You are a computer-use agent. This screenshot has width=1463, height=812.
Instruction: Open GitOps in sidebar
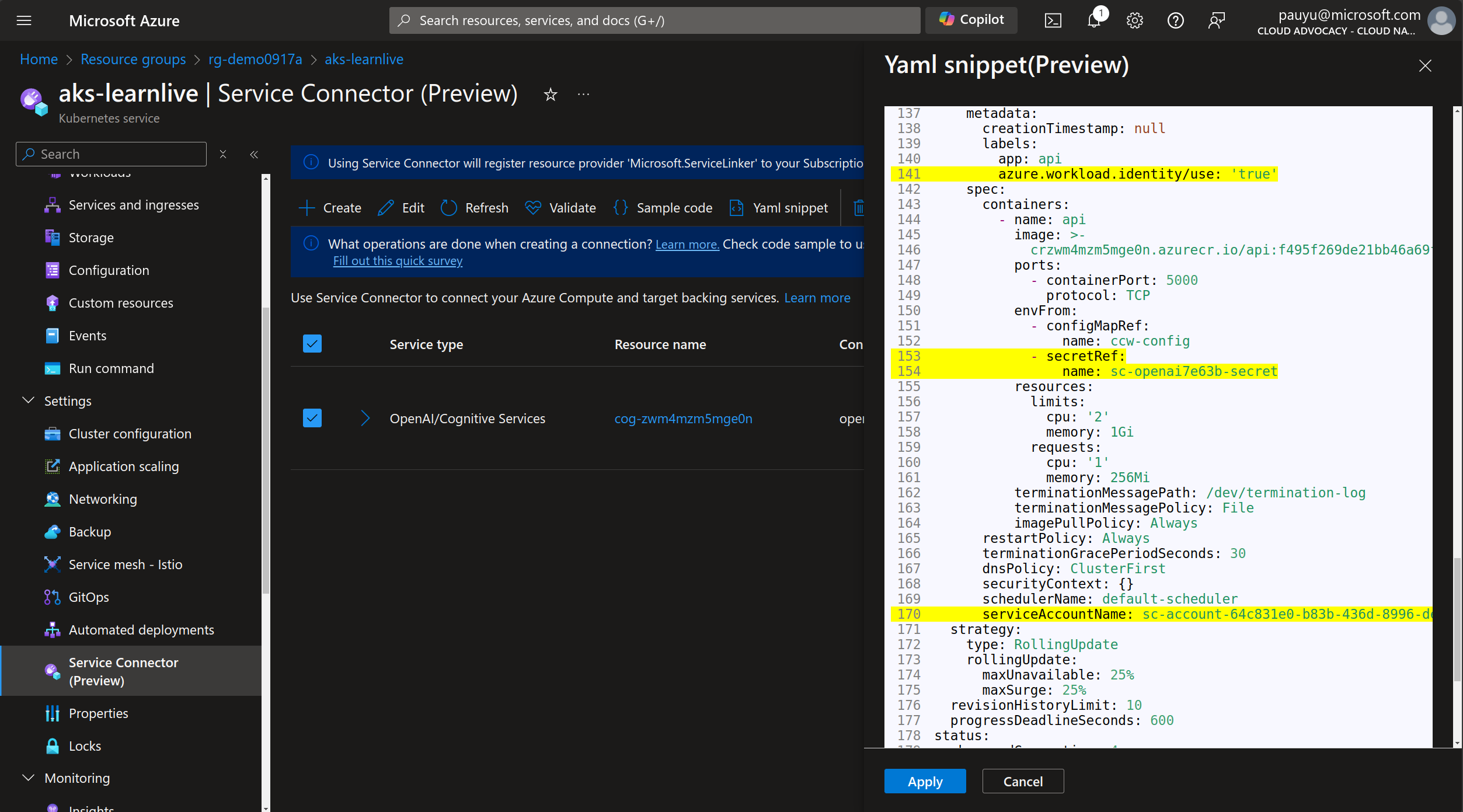[89, 597]
